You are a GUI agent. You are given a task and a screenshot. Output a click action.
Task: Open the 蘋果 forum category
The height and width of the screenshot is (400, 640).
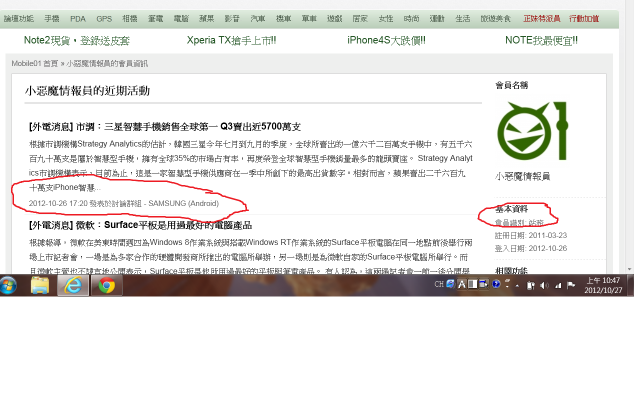pyautogui.click(x=207, y=19)
